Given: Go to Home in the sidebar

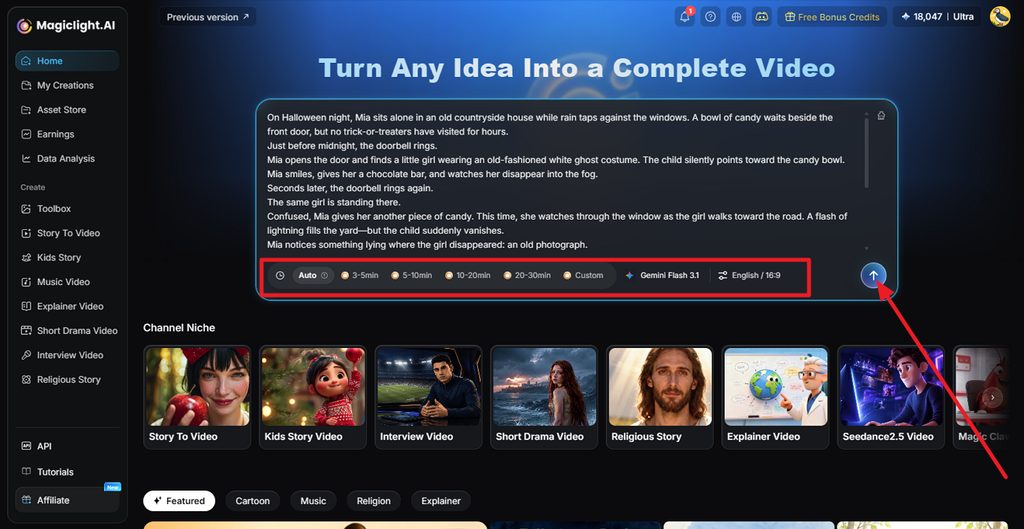Looking at the screenshot, I should 67,61.
